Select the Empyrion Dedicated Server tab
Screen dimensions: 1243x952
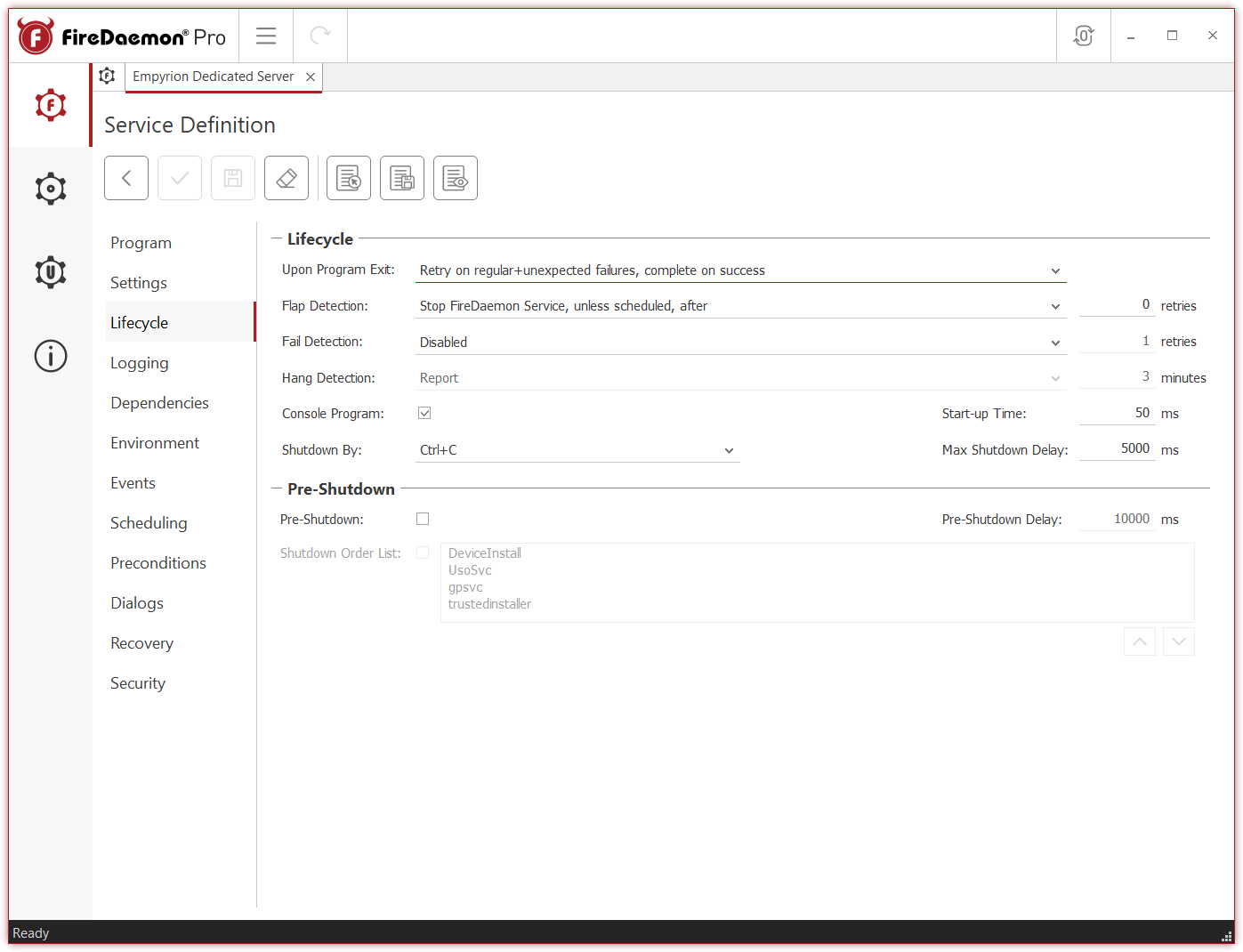[212, 77]
